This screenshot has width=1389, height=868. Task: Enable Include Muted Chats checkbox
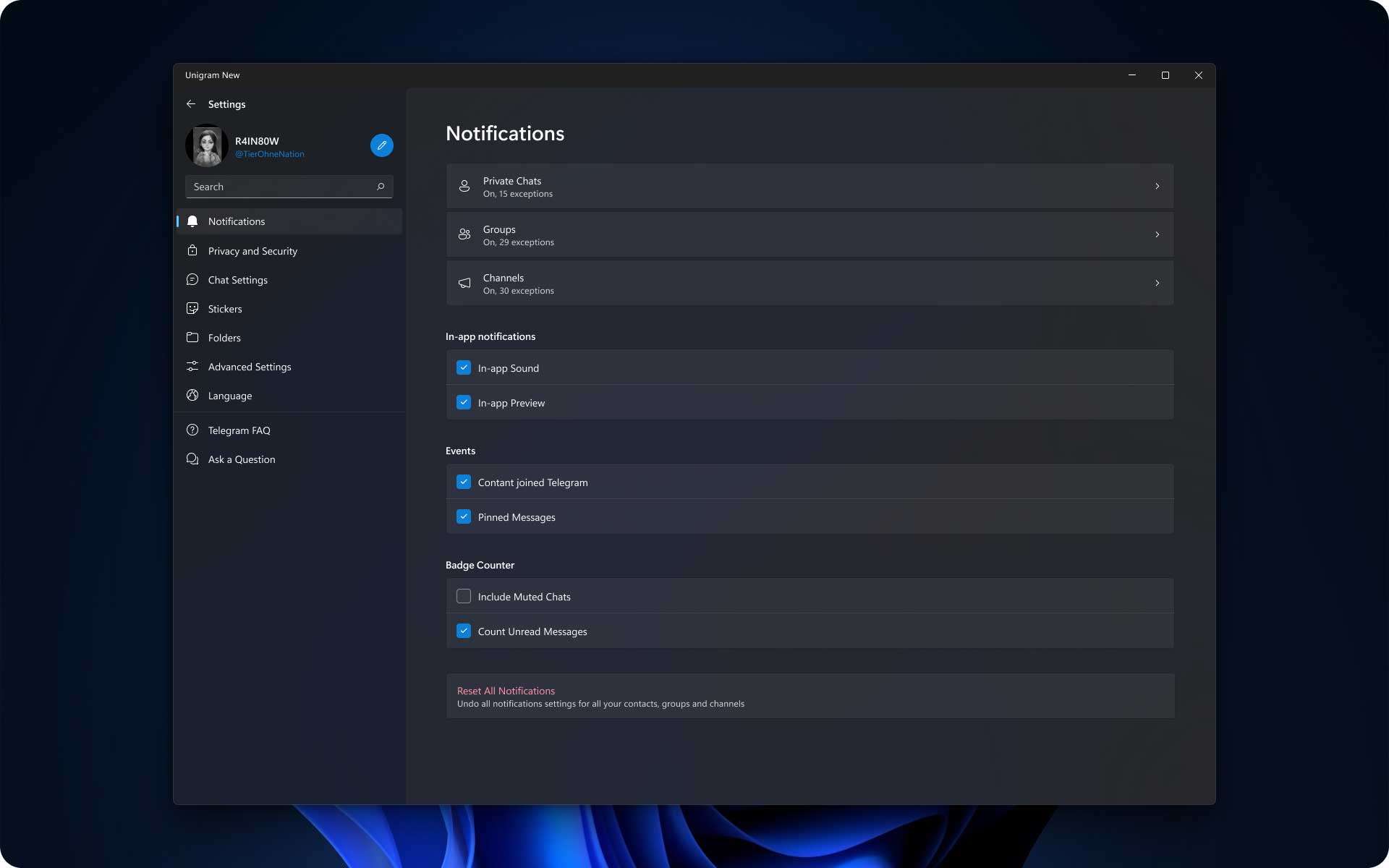(x=464, y=596)
